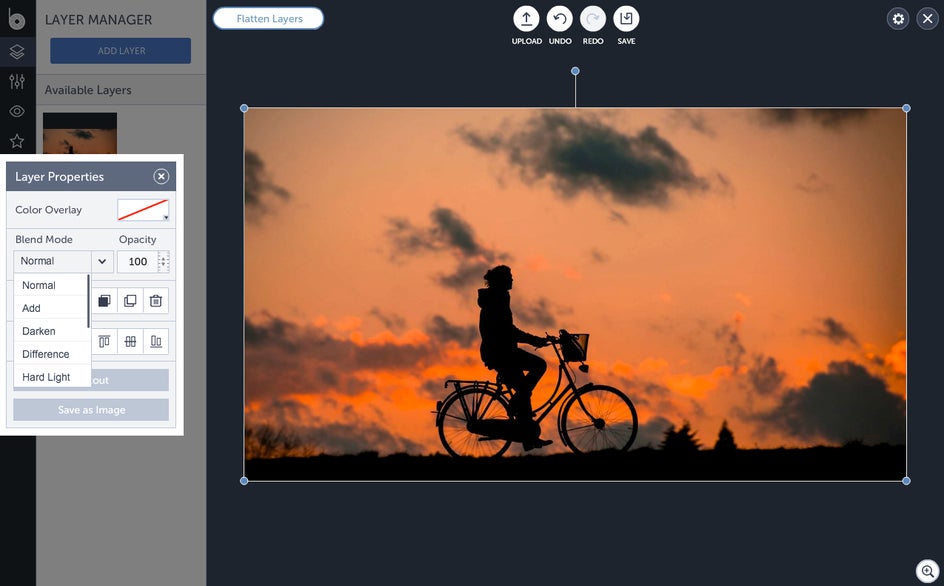The width and height of the screenshot is (944, 586).
Task: Click the BeFunky logo icon
Action: point(16,19)
